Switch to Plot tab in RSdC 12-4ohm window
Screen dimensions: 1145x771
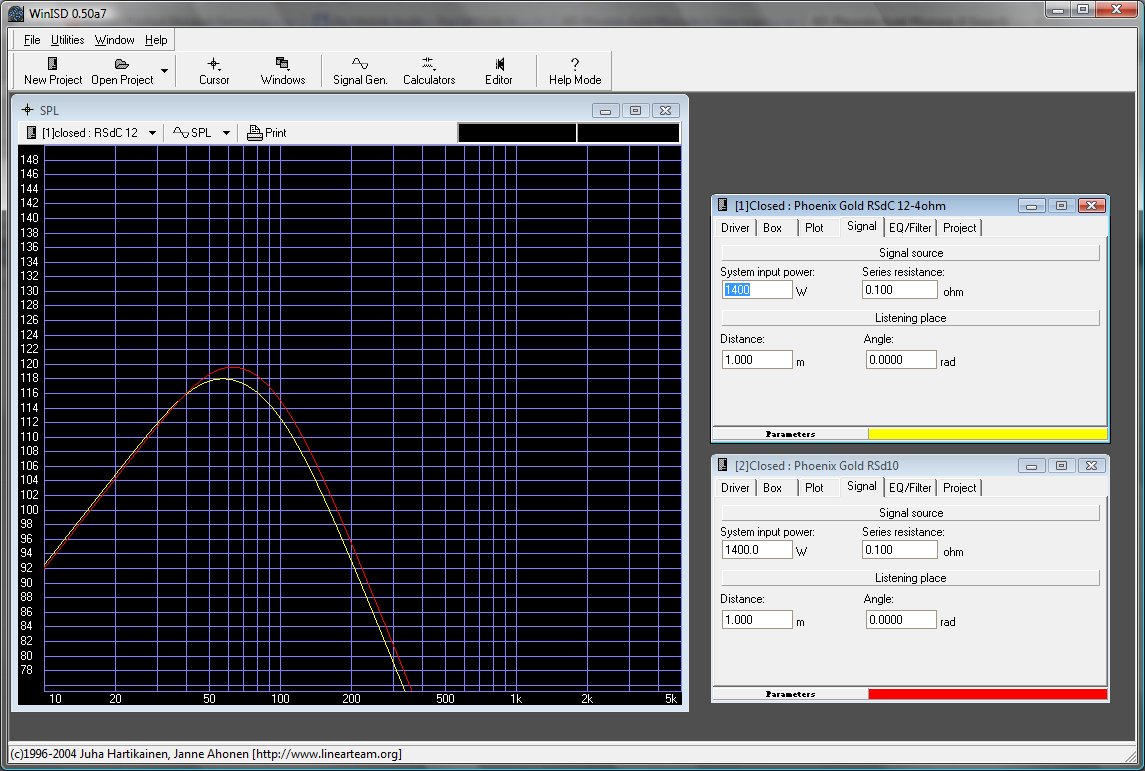tap(814, 228)
